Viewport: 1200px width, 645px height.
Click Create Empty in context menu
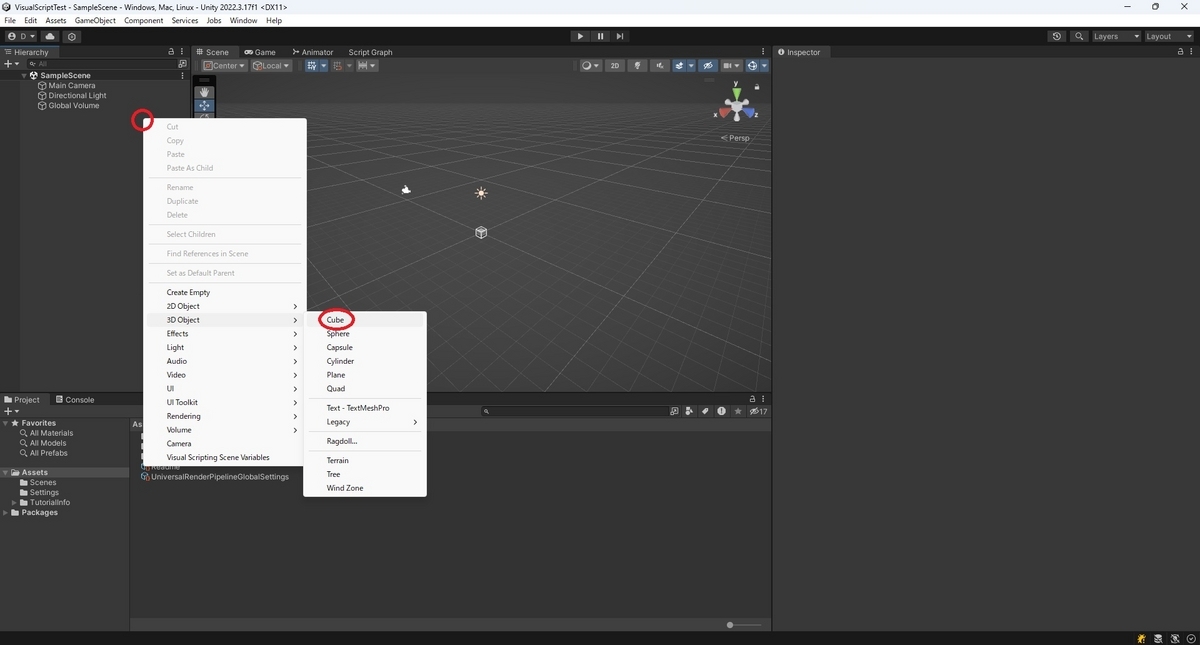224,293
